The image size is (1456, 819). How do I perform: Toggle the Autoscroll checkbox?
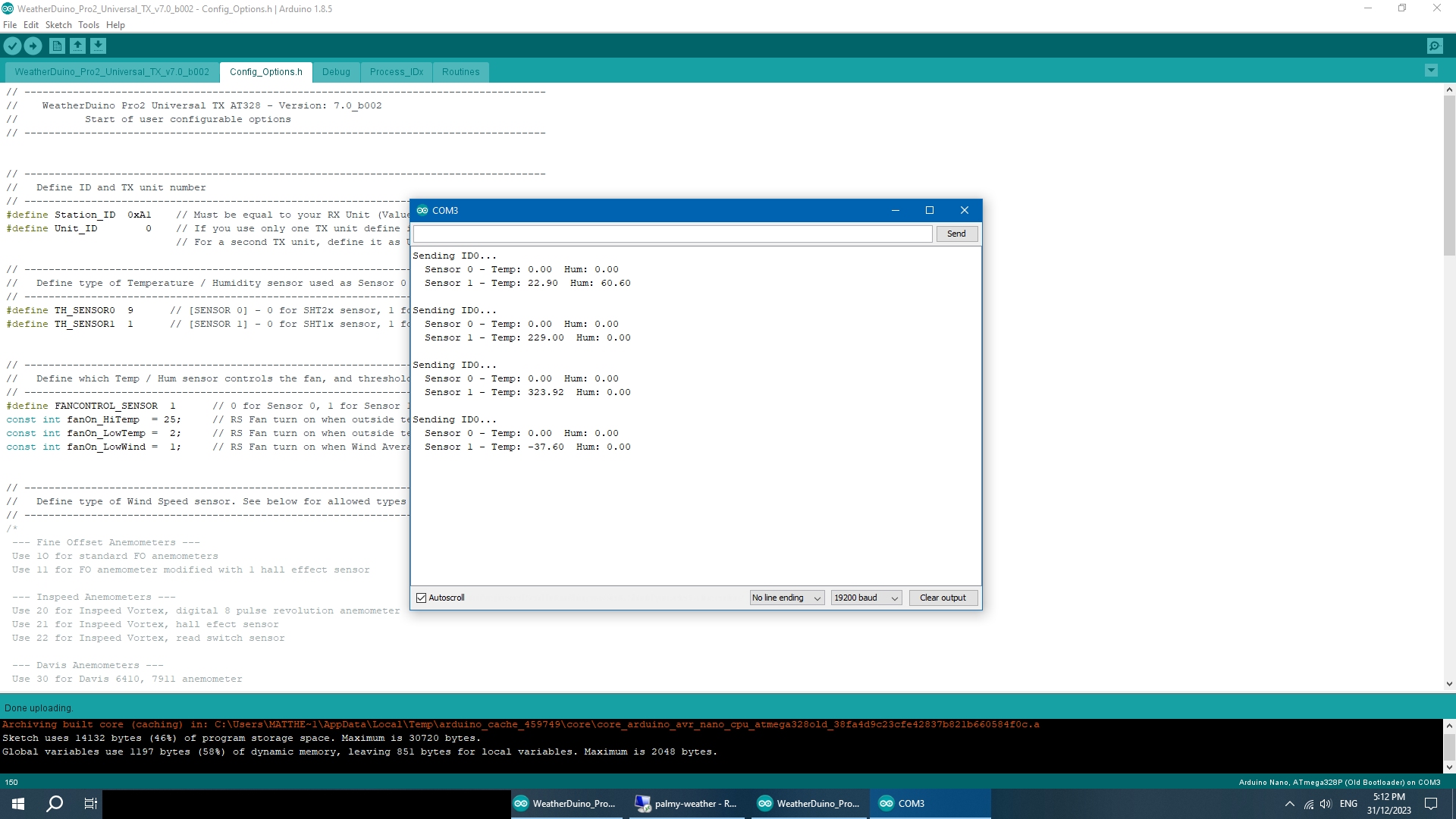click(x=422, y=598)
